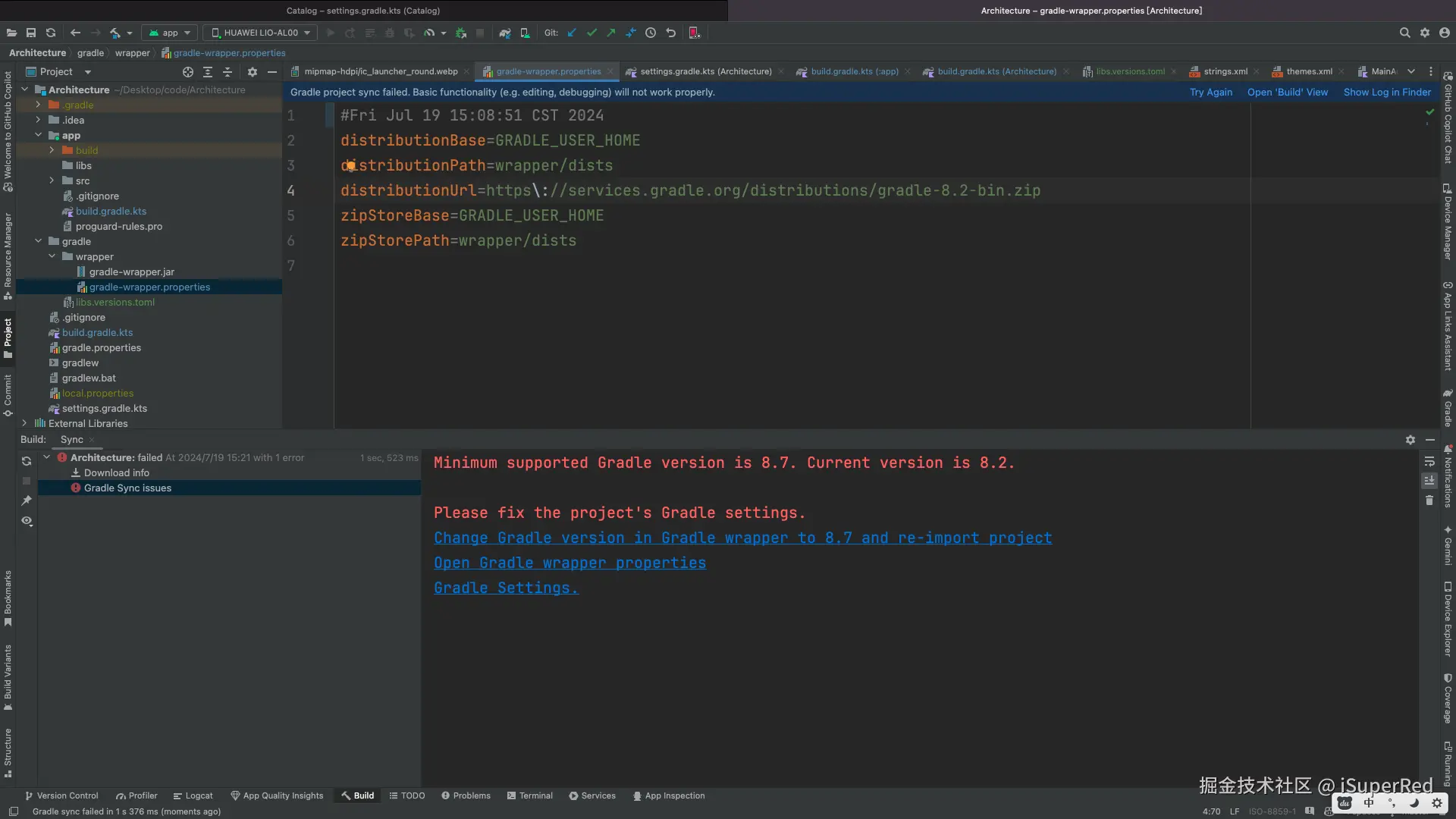This screenshot has height=819, width=1456.
Task: Open Search Everywhere magnifier icon
Action: 1404,33
